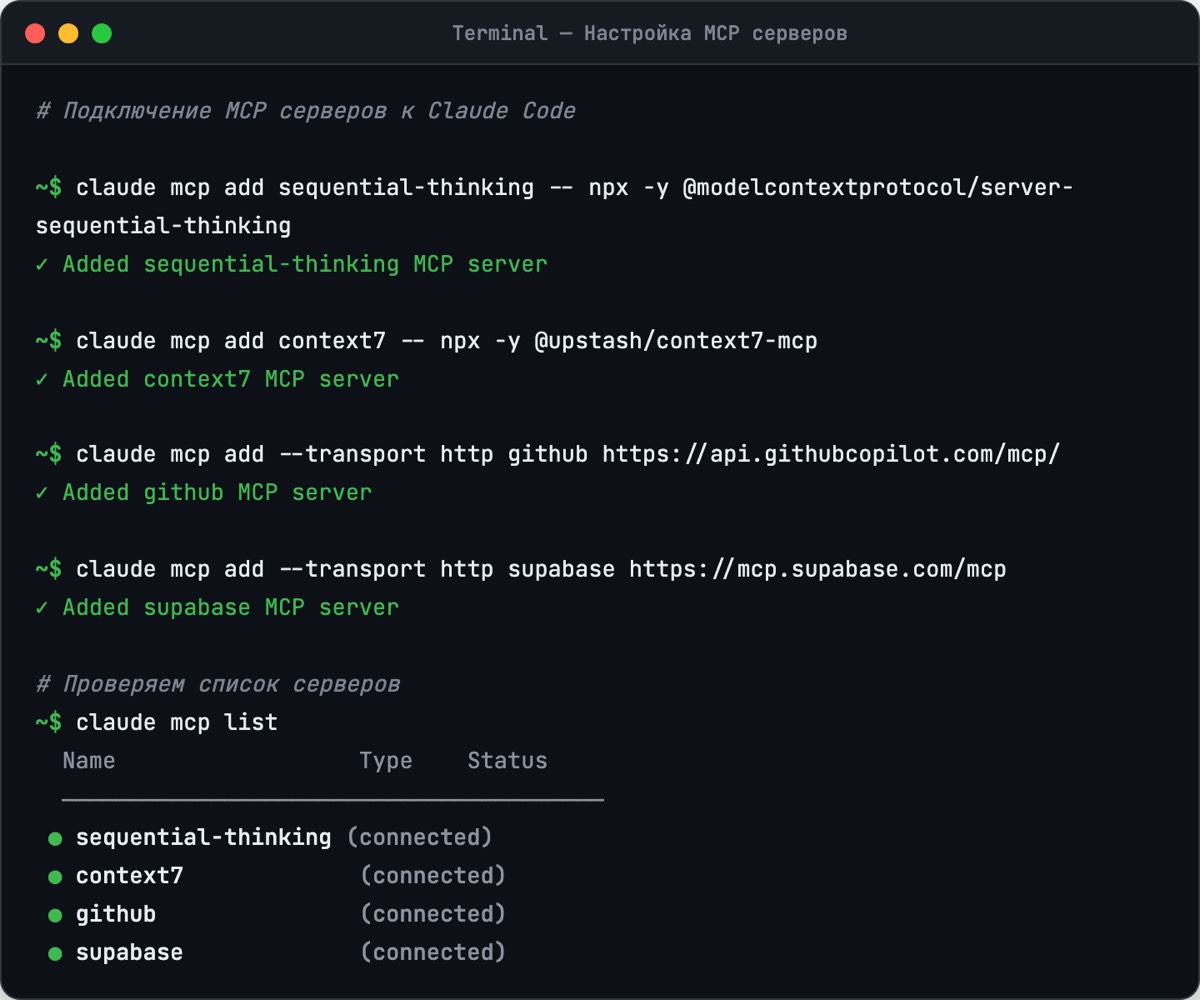
Task: Click the checkmark before Added supabase
Action: pyautogui.click(x=42, y=608)
